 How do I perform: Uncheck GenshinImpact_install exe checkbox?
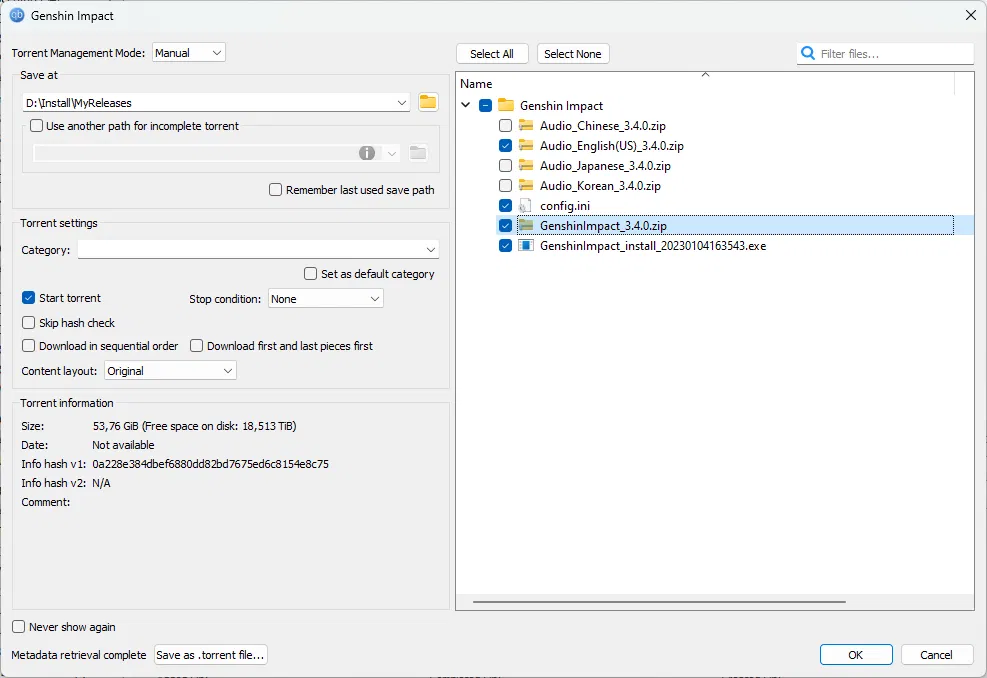pos(505,246)
